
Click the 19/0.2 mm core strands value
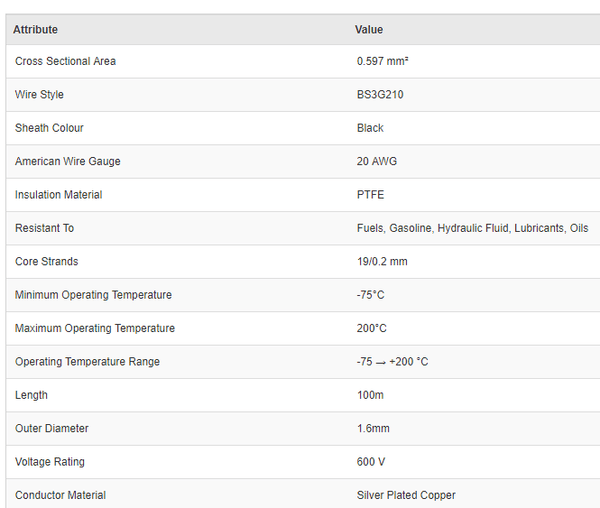pos(382,261)
